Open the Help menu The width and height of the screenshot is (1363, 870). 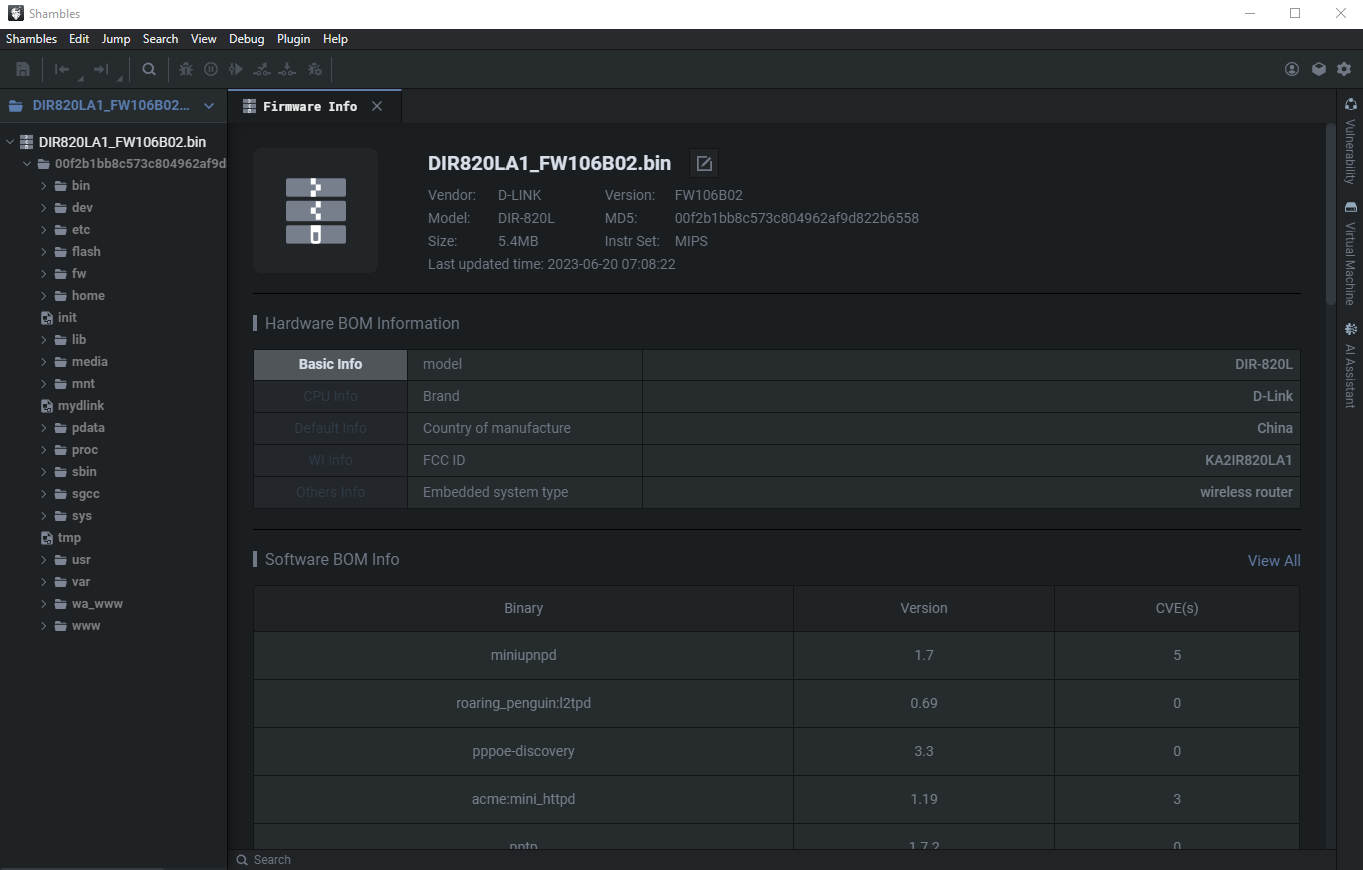coord(335,39)
